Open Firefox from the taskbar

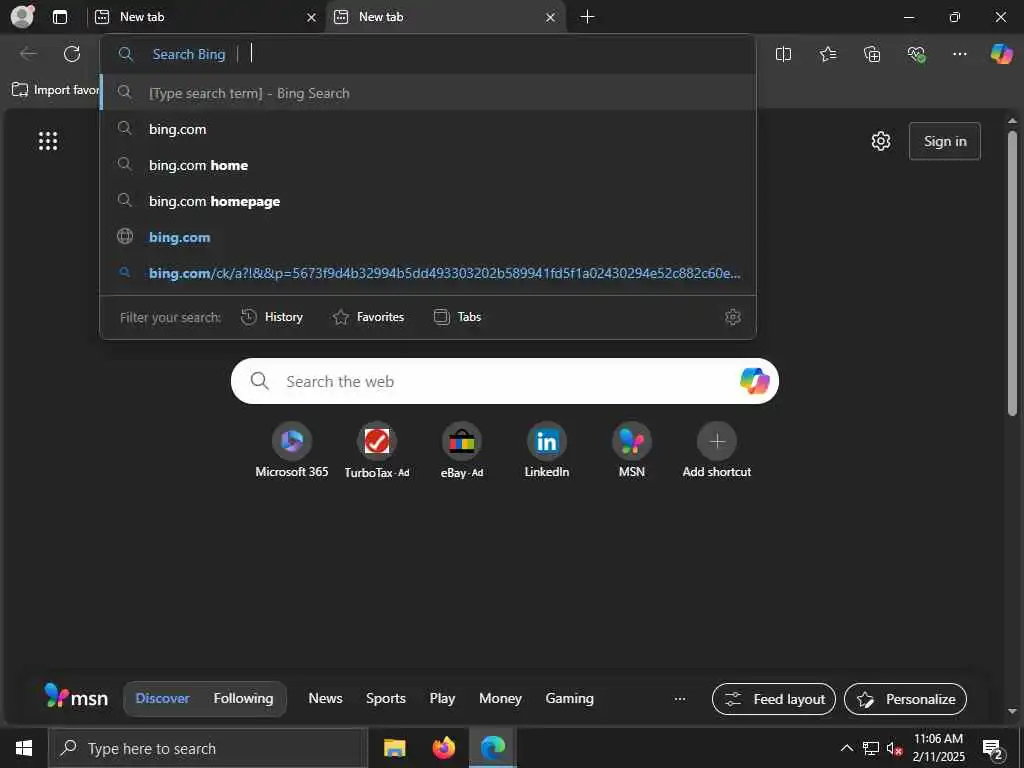(x=443, y=748)
